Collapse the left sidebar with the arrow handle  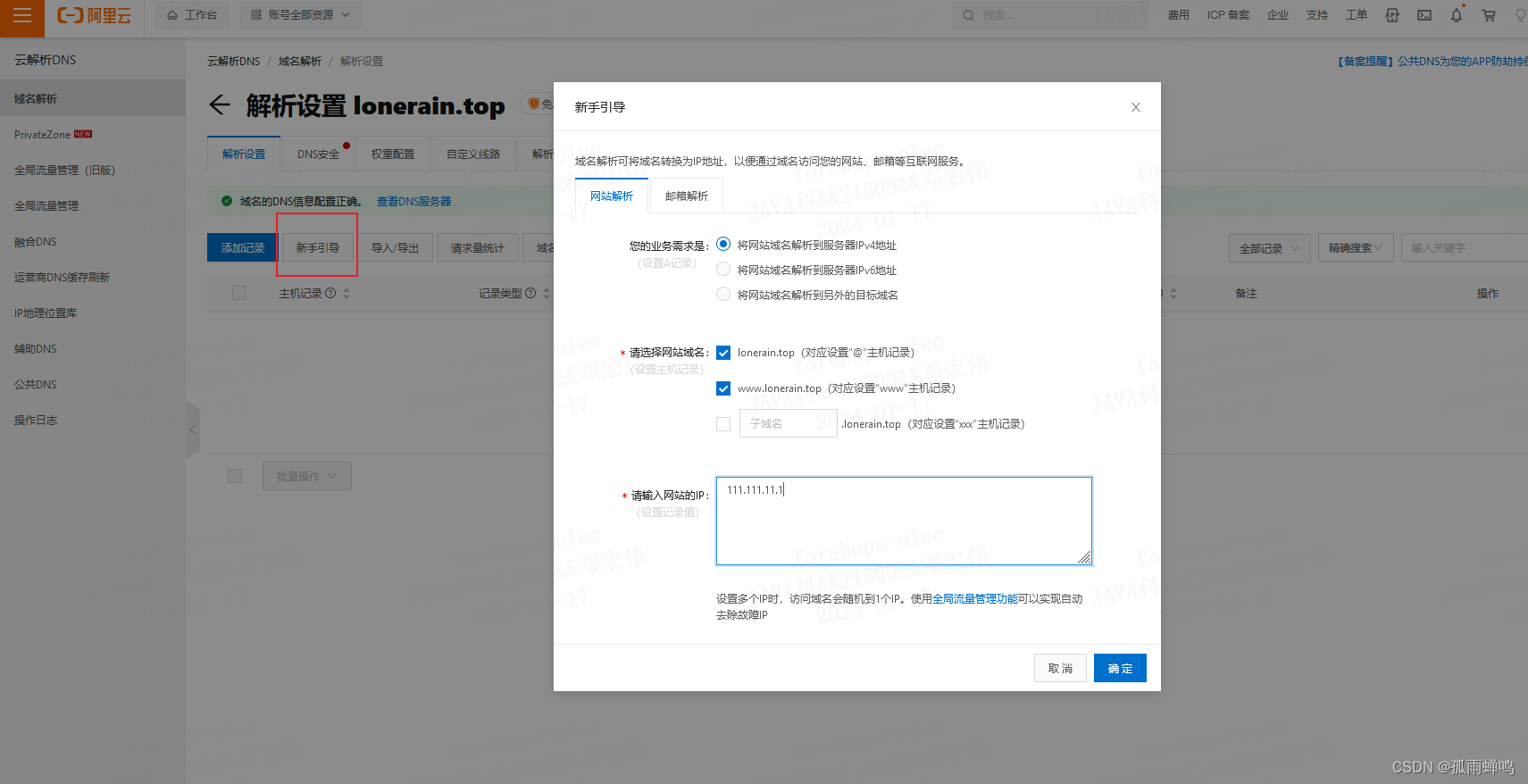tap(192, 430)
